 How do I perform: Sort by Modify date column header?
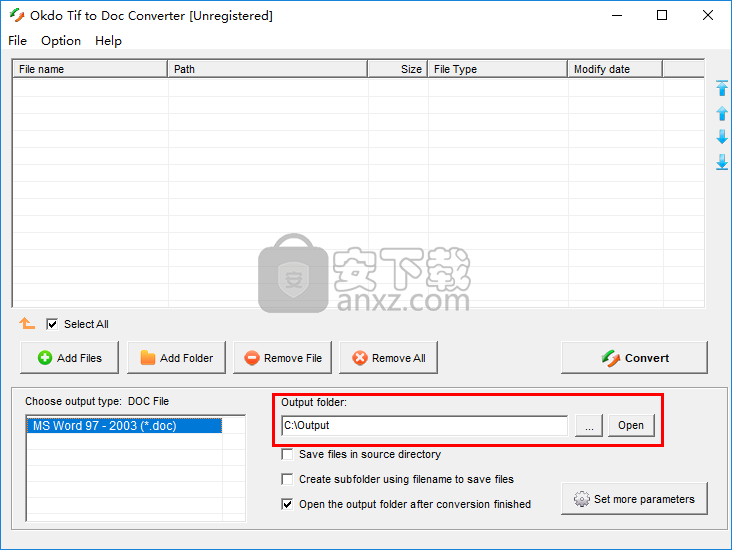[x=615, y=69]
